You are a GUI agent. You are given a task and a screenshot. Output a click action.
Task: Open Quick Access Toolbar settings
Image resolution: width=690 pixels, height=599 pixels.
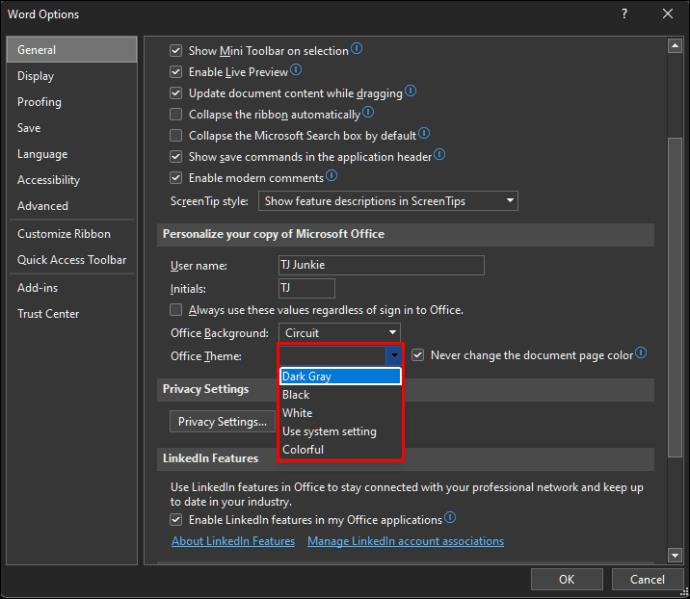pos(72,260)
